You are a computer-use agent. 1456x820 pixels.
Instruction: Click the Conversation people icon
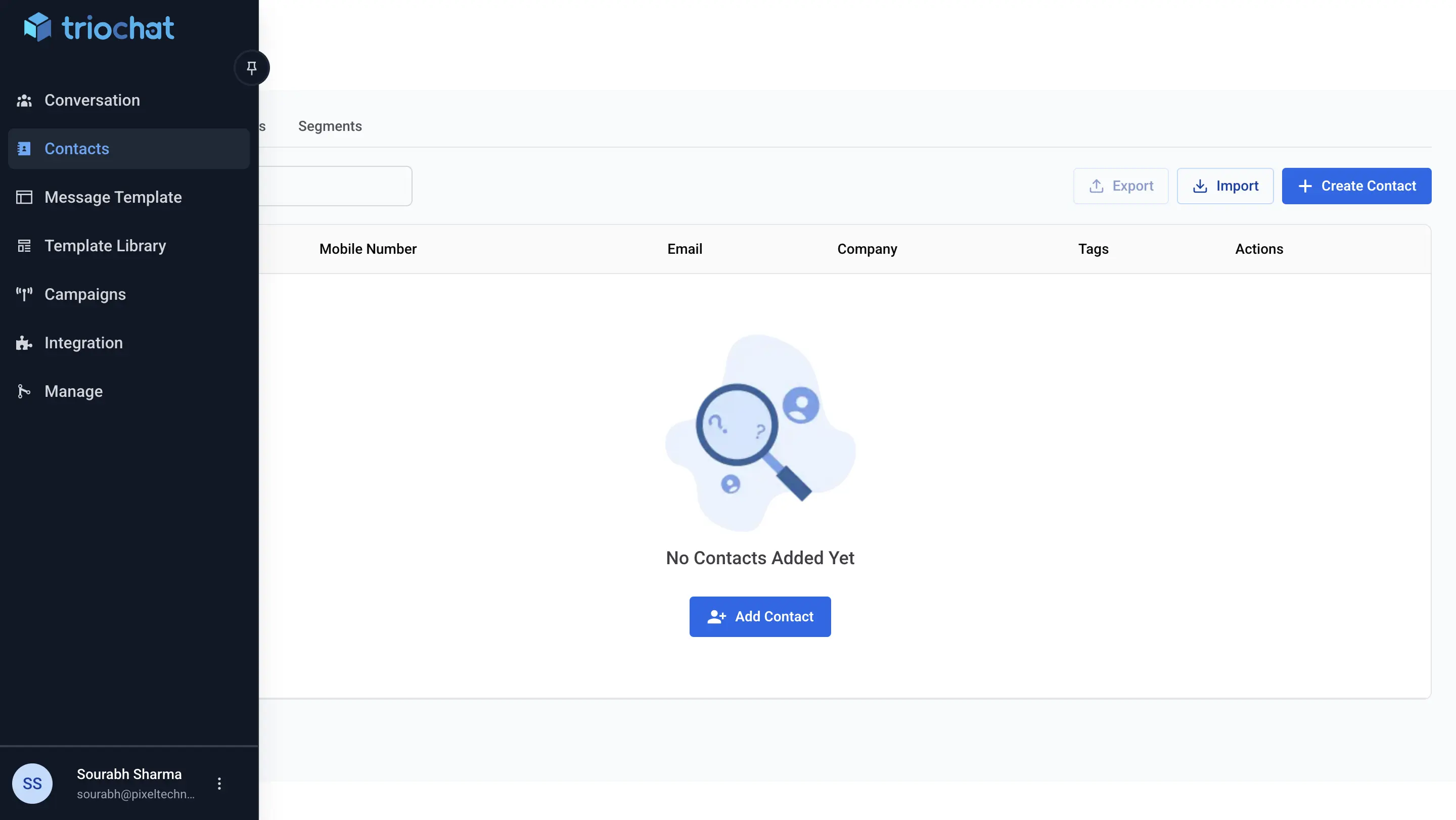pyautogui.click(x=24, y=101)
